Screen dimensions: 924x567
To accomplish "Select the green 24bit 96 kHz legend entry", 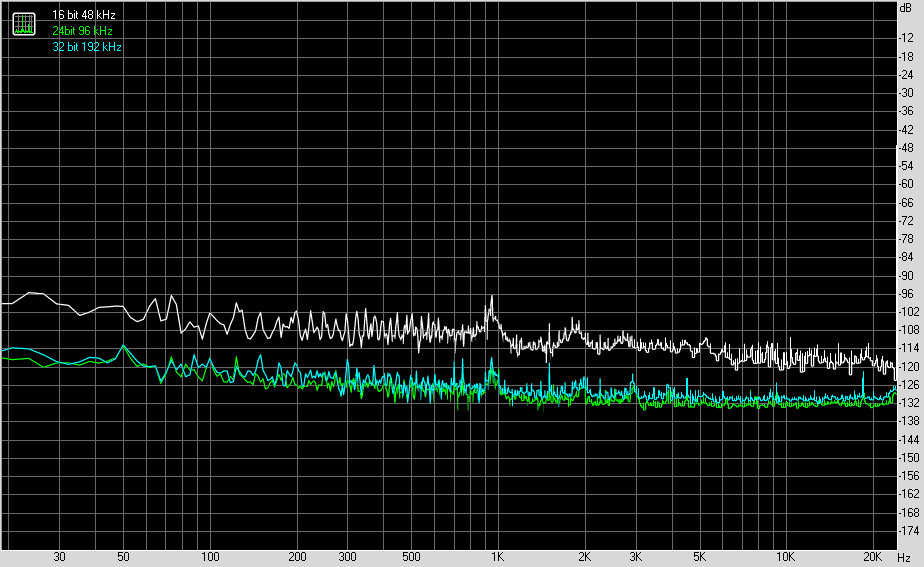I will click(x=84, y=31).
